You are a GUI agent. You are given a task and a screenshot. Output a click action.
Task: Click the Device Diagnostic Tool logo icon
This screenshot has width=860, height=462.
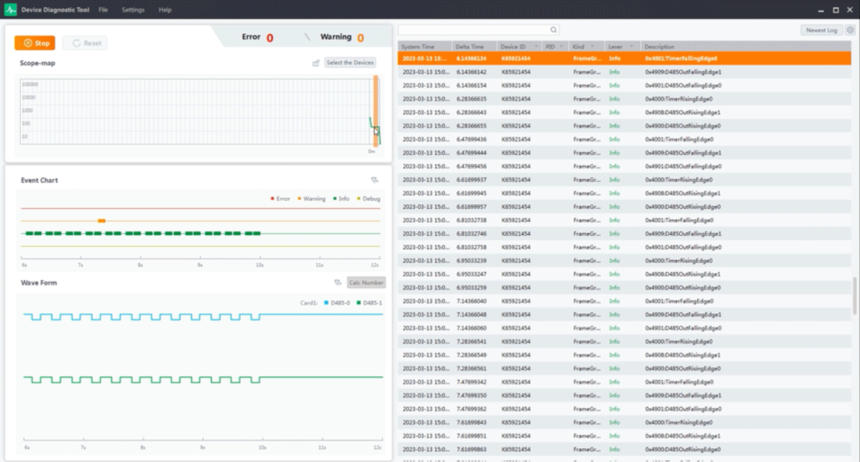(10, 9)
